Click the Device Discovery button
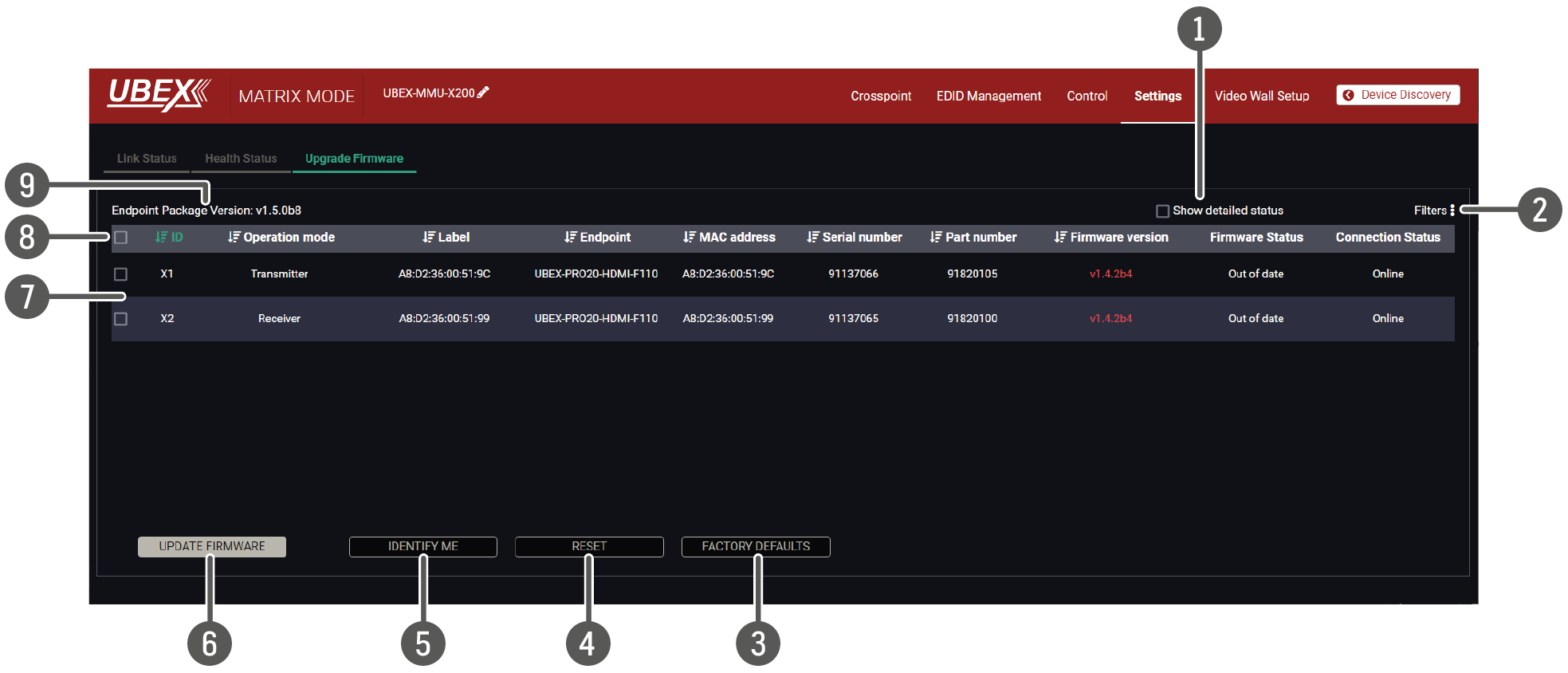 pyautogui.click(x=1397, y=95)
